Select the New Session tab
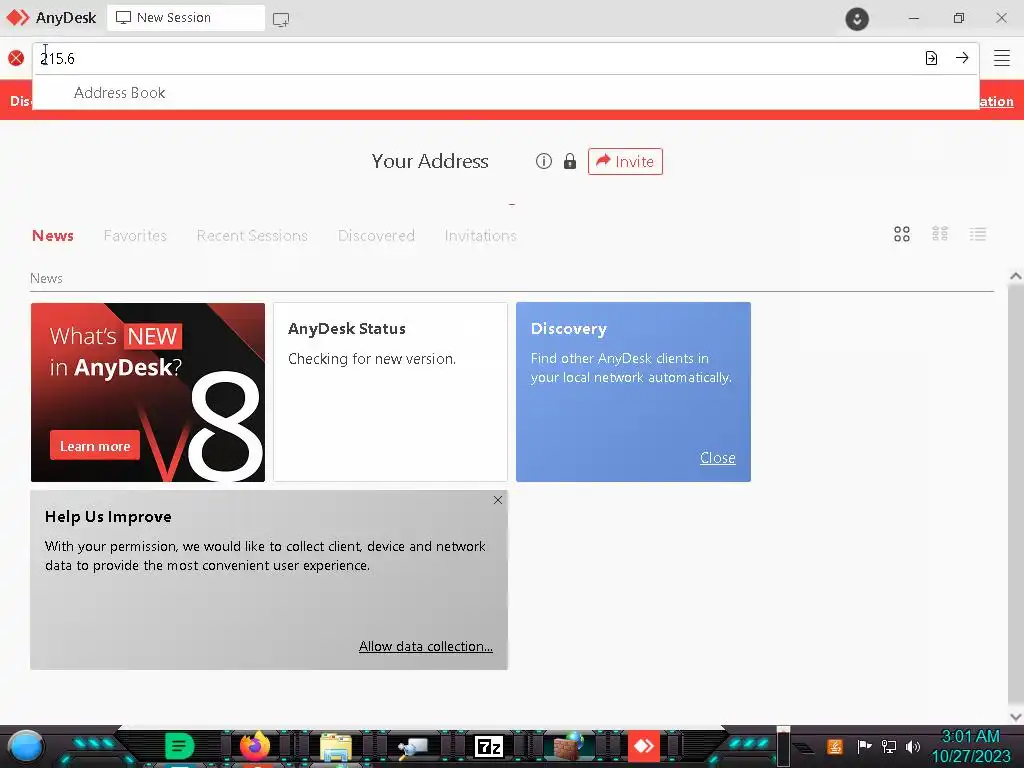Screen dimensions: 1024x768 [186, 18]
